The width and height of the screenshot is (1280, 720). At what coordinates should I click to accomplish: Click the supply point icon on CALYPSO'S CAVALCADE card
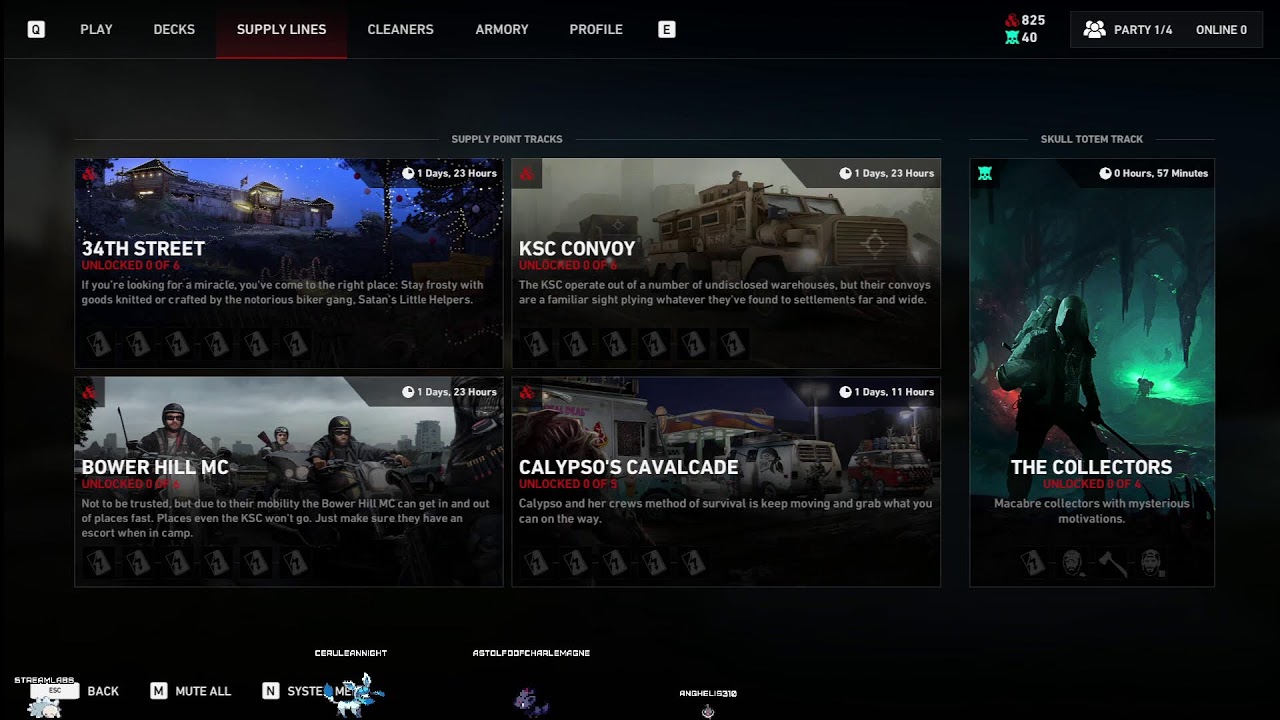pos(527,392)
